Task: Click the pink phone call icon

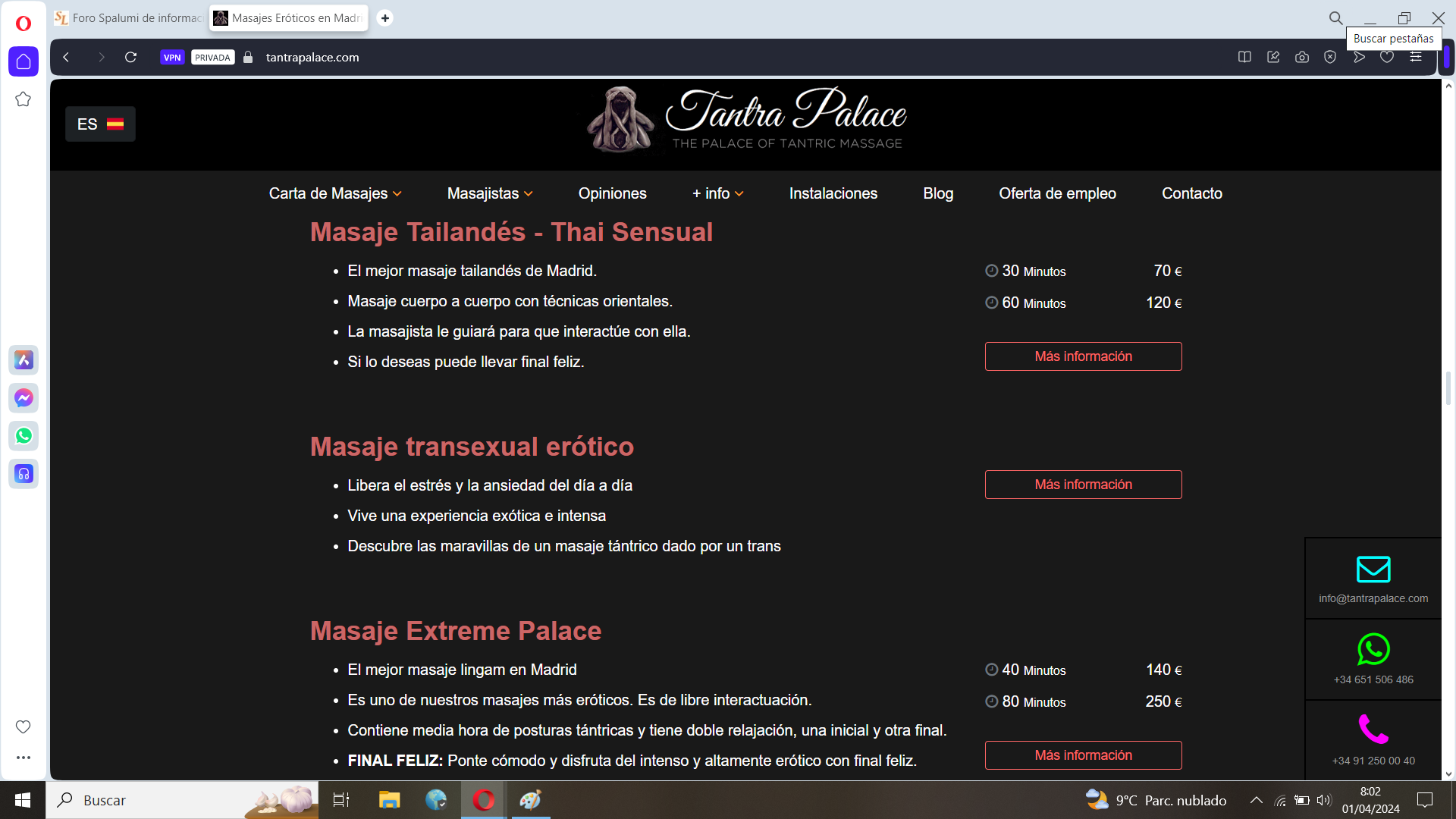Action: [1373, 730]
